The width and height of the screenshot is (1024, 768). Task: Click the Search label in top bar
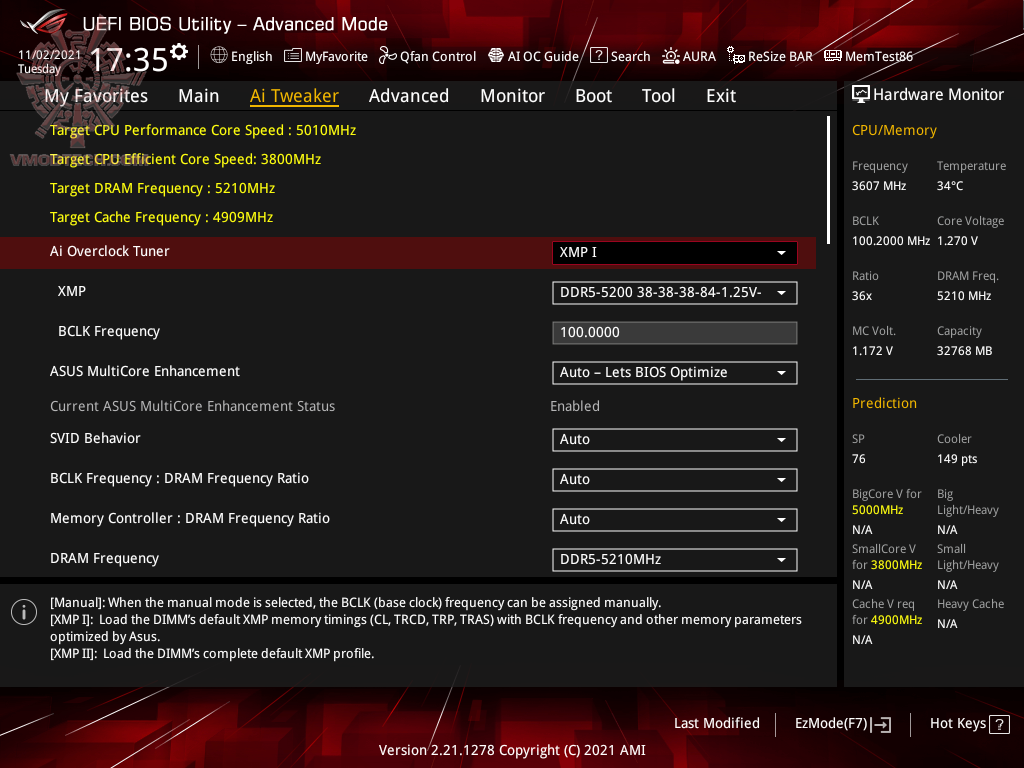tap(630, 57)
